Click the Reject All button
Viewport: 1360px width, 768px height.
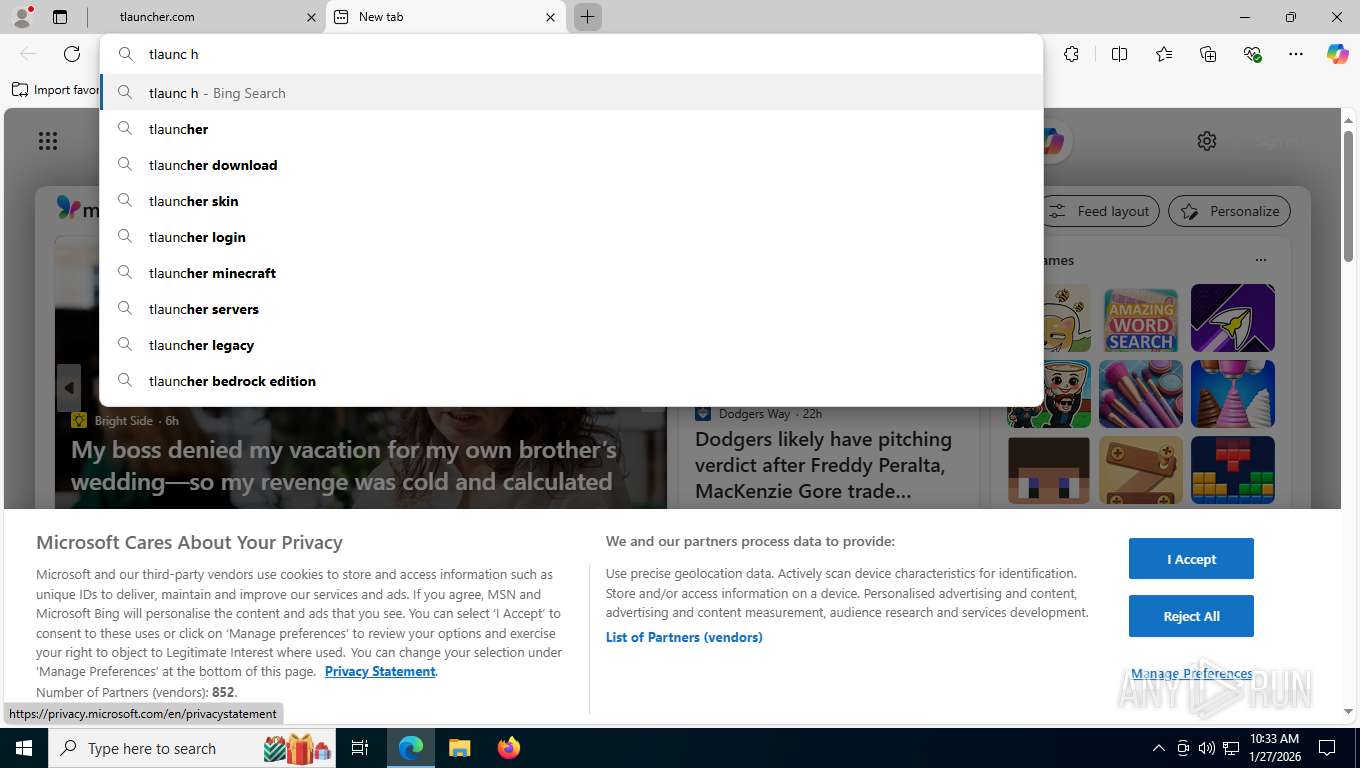coord(1191,616)
